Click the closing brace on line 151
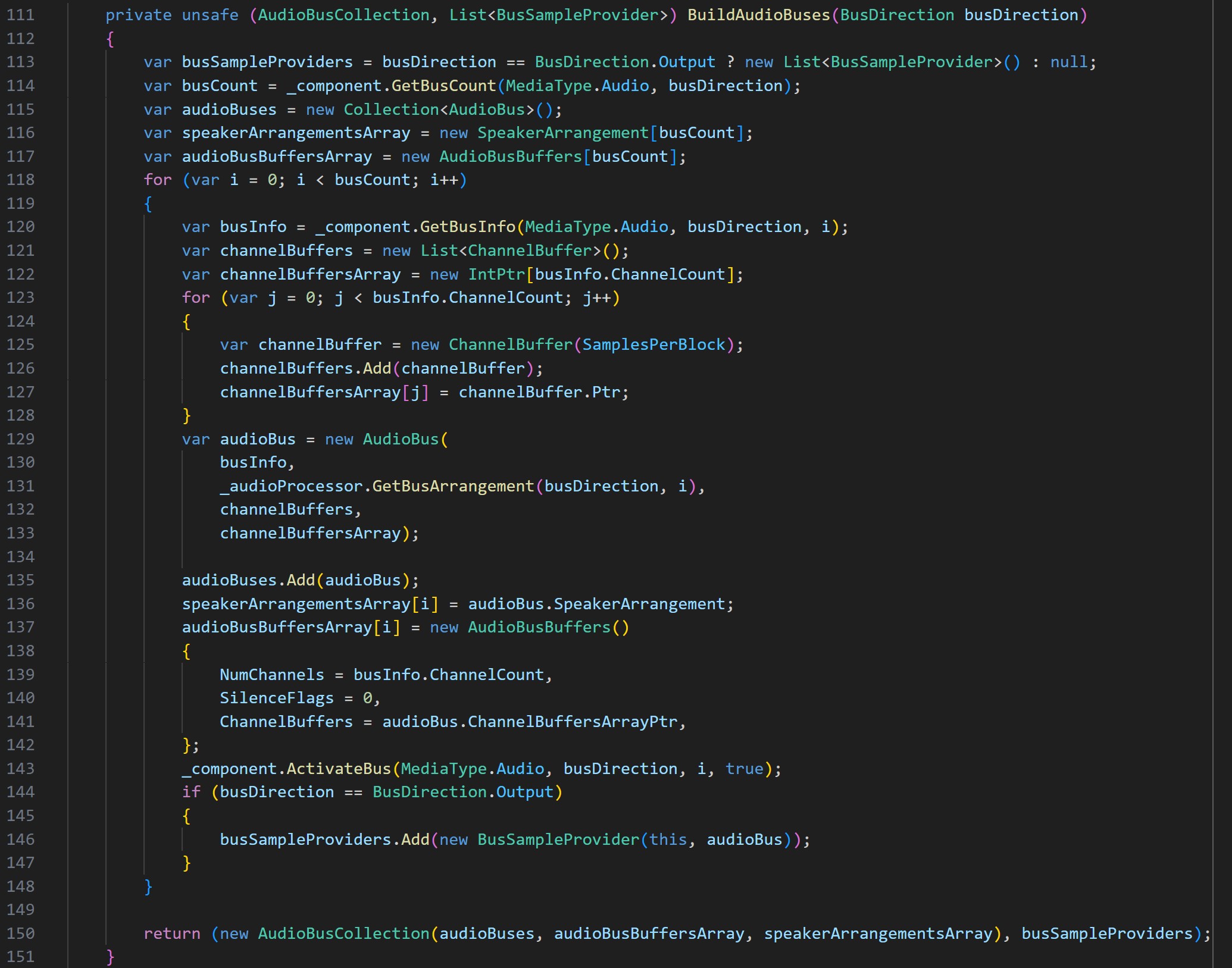Viewport: 1232px width, 968px height. click(110, 957)
